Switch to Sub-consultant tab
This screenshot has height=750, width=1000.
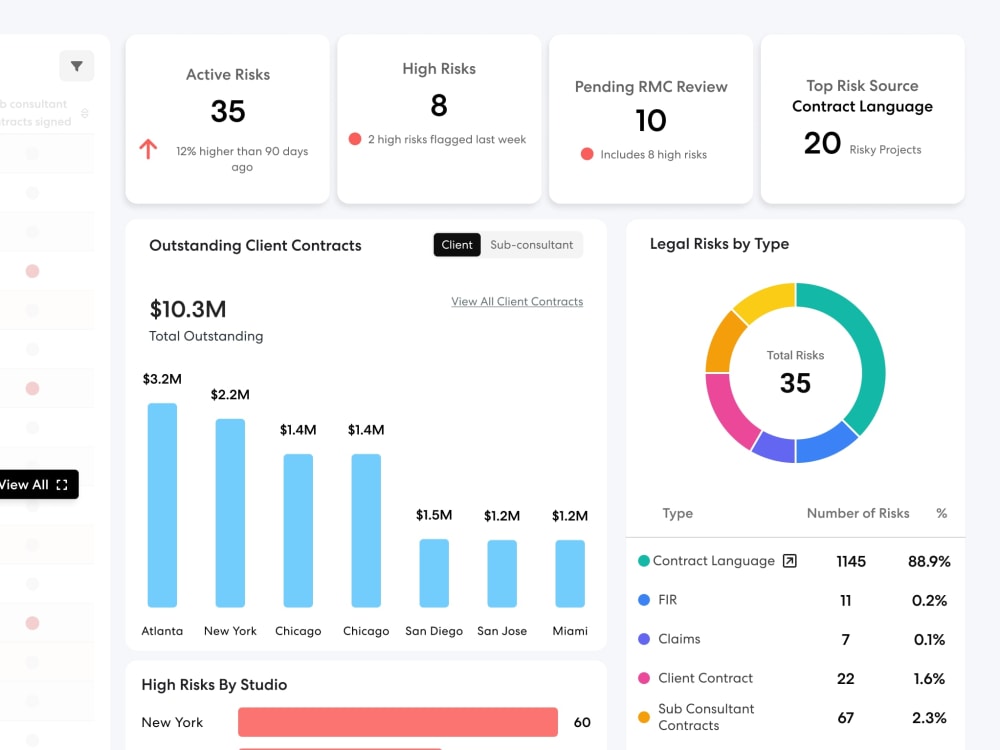pyautogui.click(x=531, y=245)
